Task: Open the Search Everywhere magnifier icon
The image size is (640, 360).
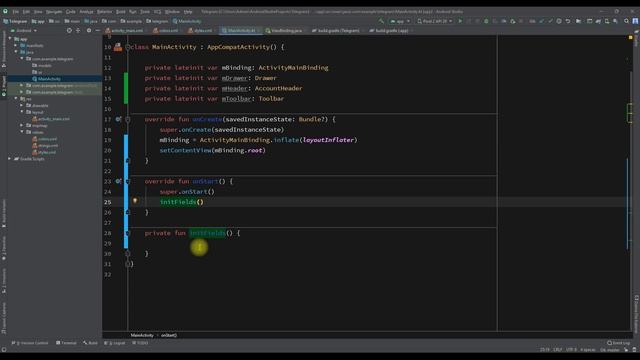Action: coord(627,21)
